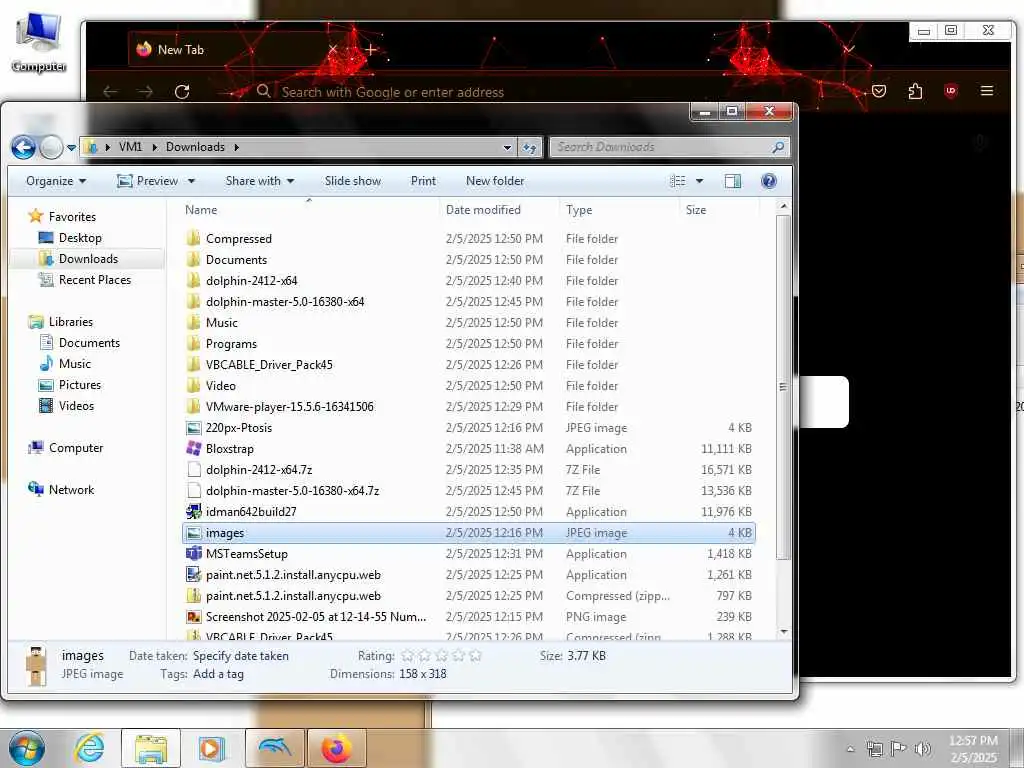Open Recent Places in sidebar
This screenshot has height=768, width=1024.
(x=95, y=280)
